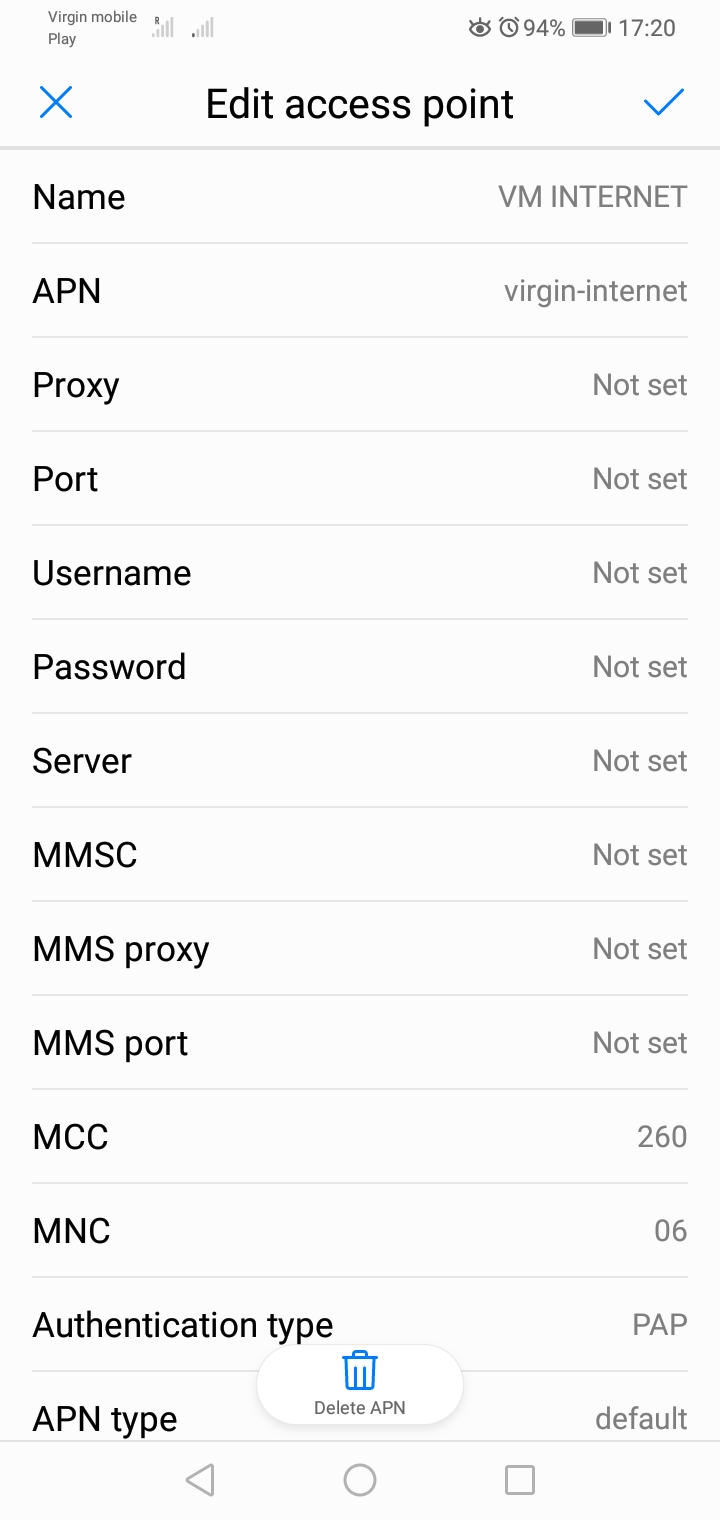Open recent apps via square icon
This screenshot has height=1520, width=720.
pos(519,1480)
